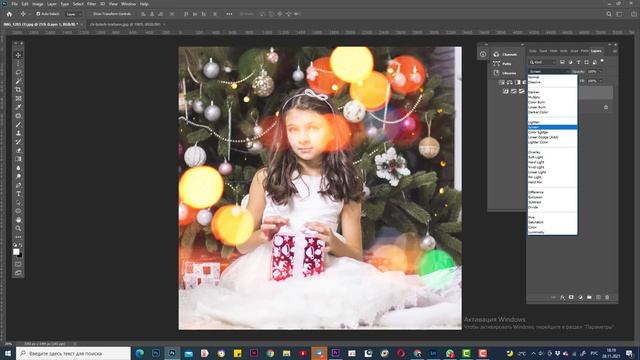Choose Normal blend mode
Viewport: 640px width, 360px height.
click(534, 77)
